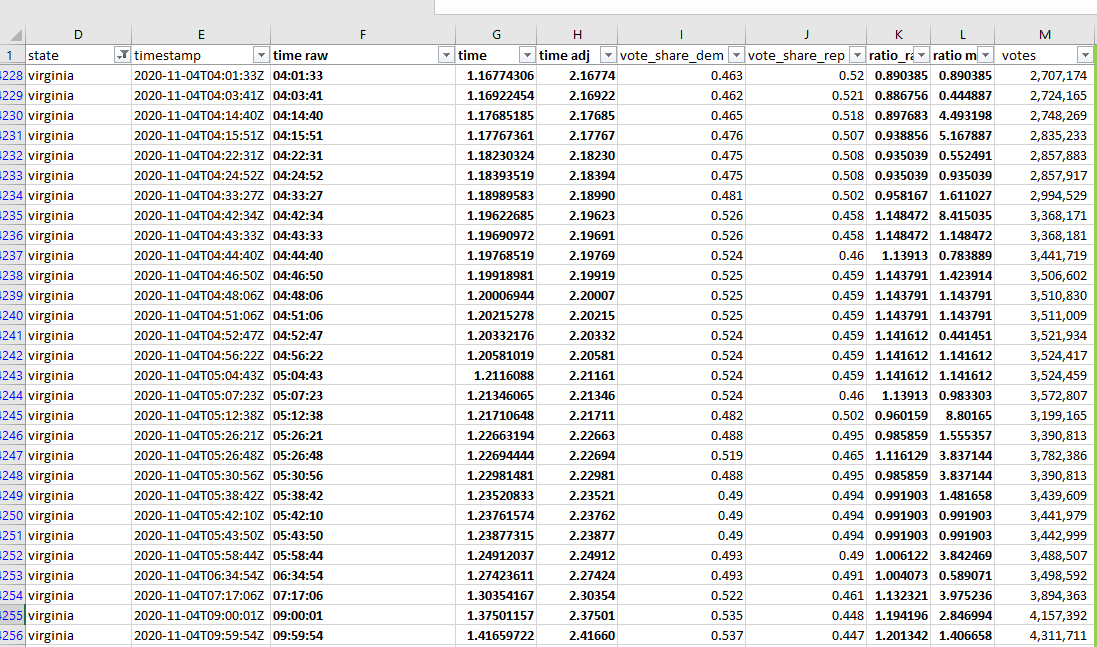Open the time raw filter dropdown
The height and width of the screenshot is (647, 1097).
[x=446, y=55]
